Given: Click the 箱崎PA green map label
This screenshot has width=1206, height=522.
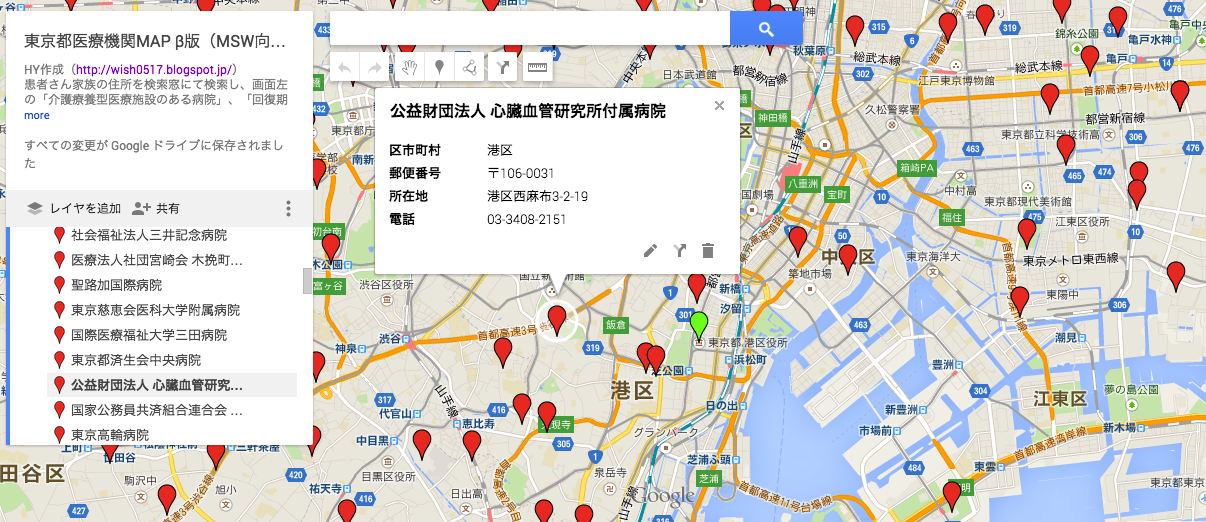Looking at the screenshot, I should 917,168.
